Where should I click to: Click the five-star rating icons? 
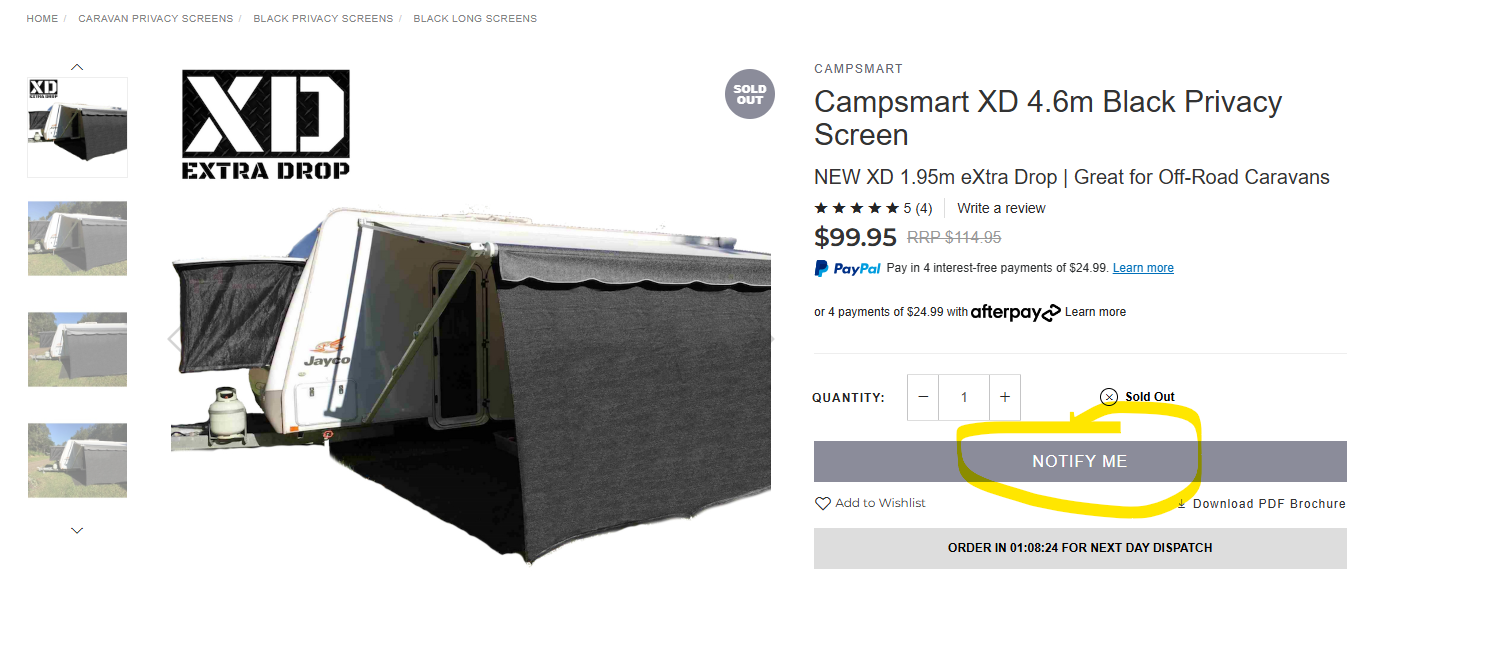(x=857, y=208)
